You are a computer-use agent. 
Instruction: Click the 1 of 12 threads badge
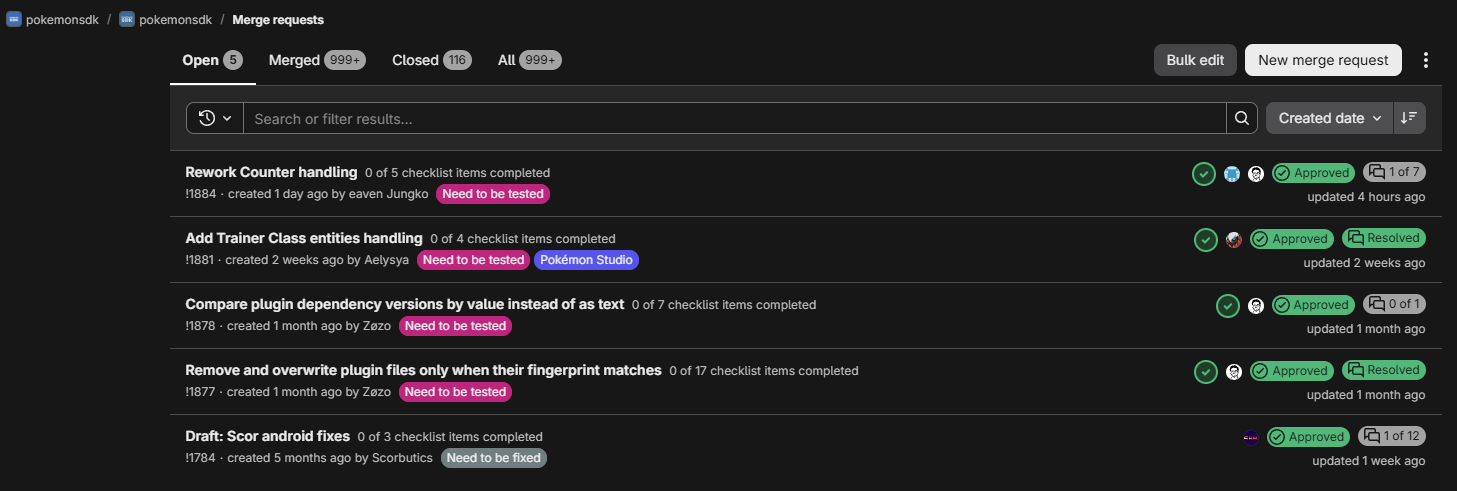coord(1392,436)
